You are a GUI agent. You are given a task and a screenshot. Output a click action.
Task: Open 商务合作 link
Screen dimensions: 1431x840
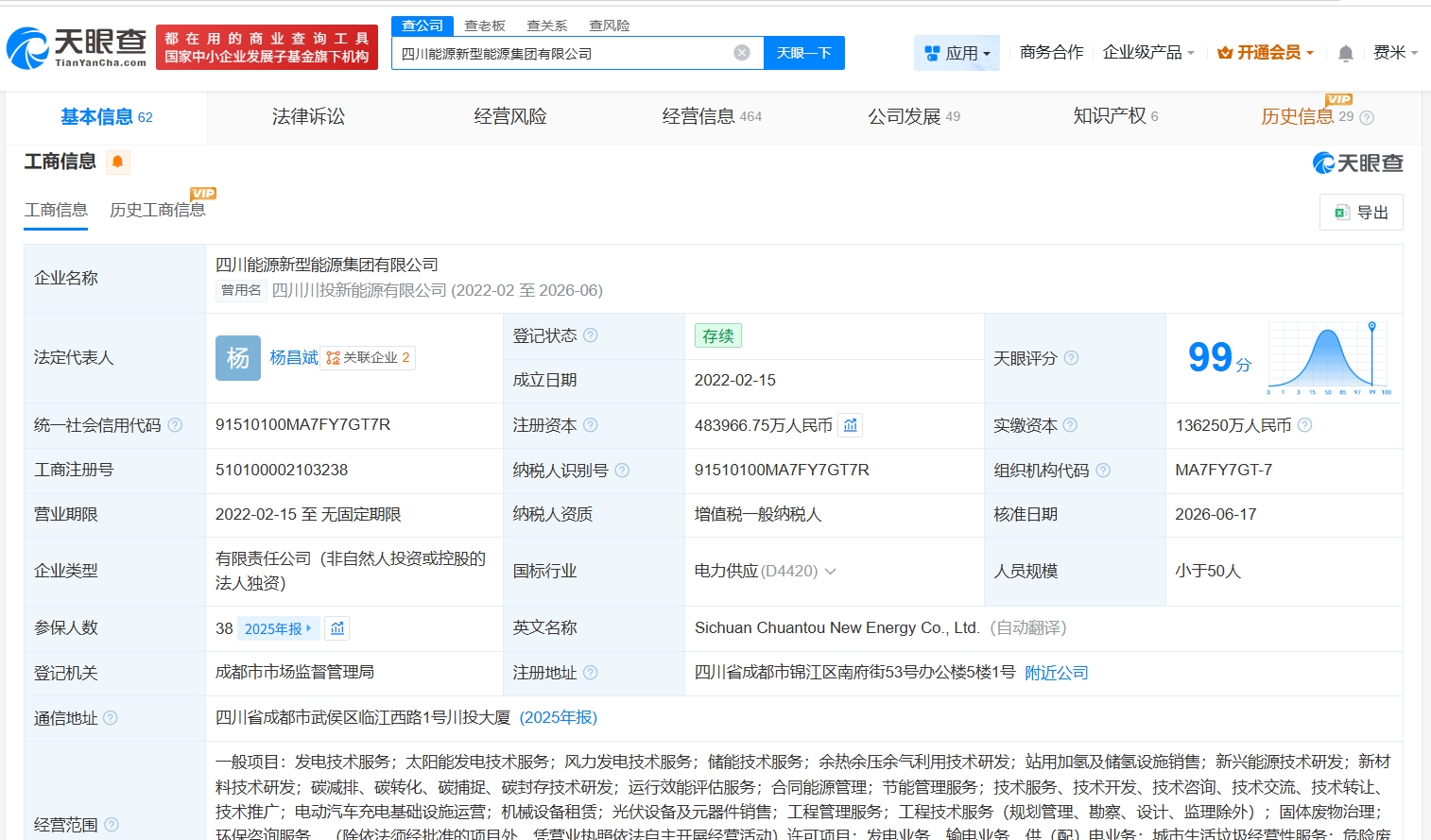1051,53
